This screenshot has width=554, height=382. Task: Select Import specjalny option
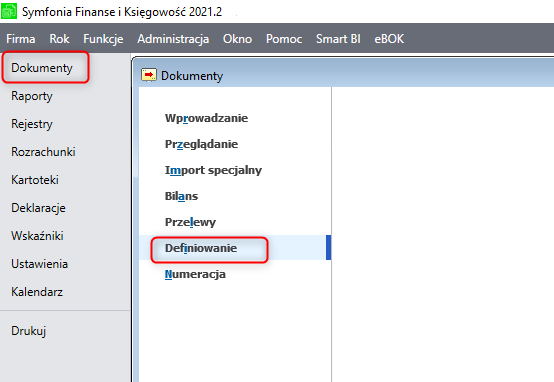tap(213, 170)
